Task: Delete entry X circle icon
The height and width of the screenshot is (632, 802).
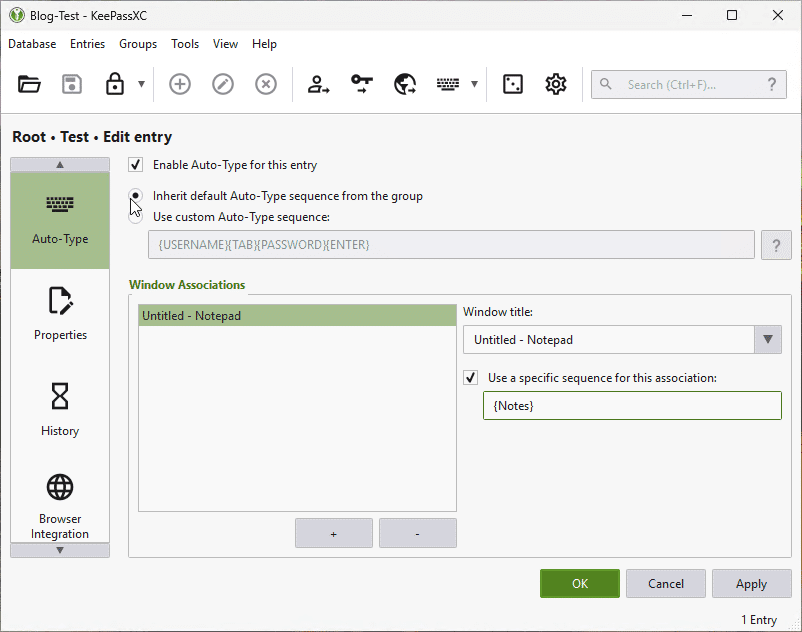Action: coord(266,84)
